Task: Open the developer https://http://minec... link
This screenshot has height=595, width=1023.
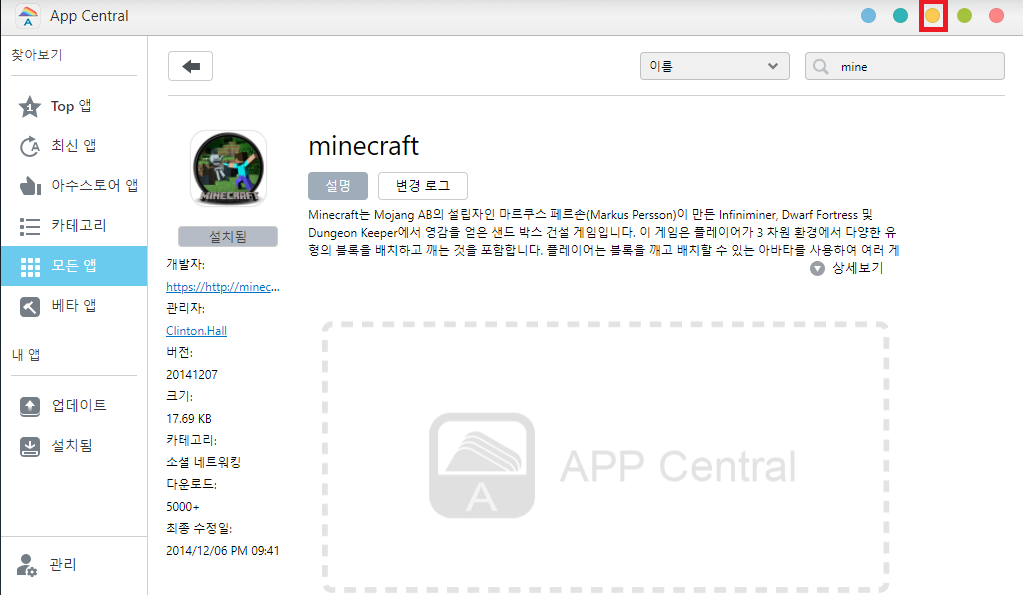Action: click(222, 287)
